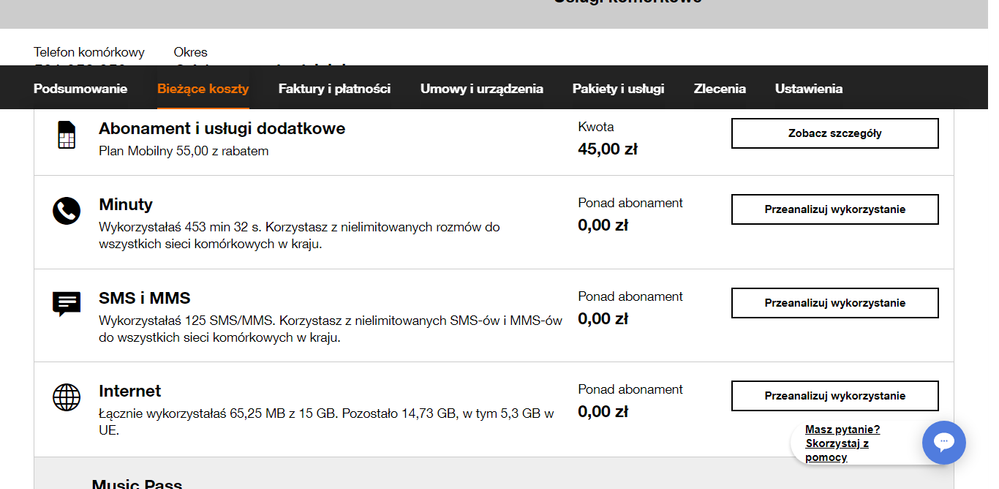Open the Pakiety i usługi tab
The height and width of the screenshot is (489, 999).
pos(618,89)
